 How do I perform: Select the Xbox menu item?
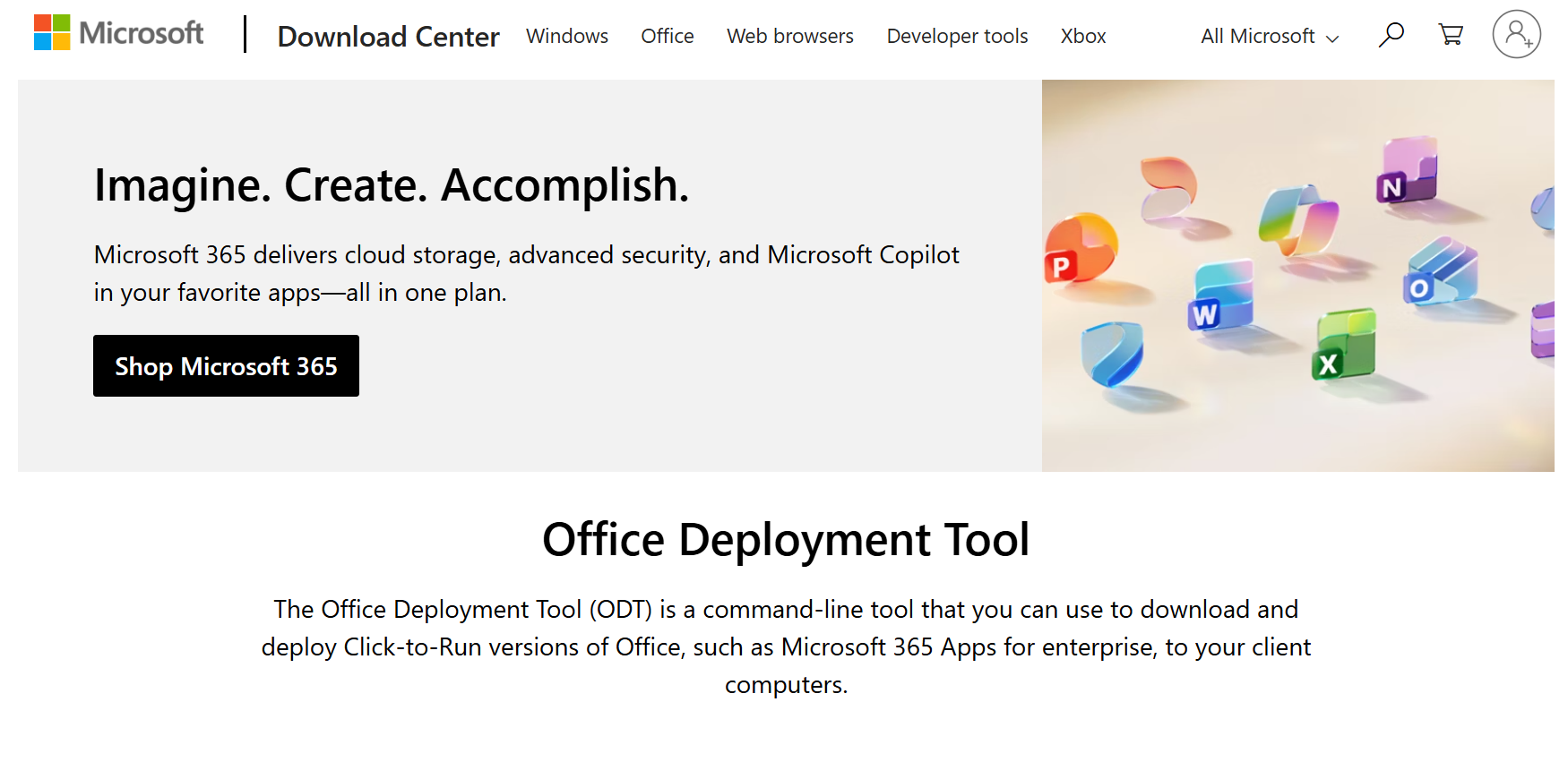(x=1083, y=36)
